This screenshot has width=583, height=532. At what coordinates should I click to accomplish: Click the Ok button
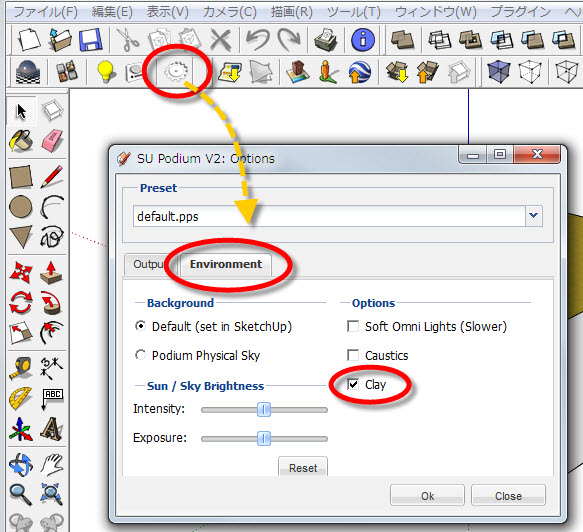pyautogui.click(x=427, y=496)
